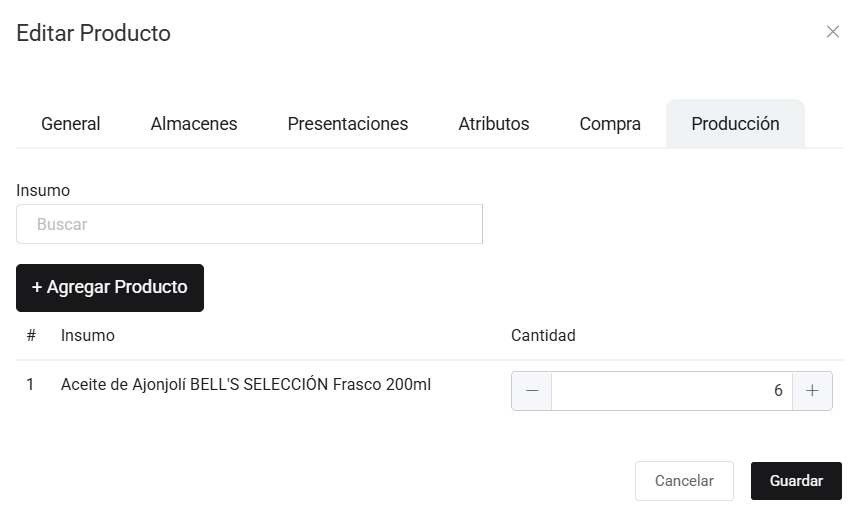Save changes with the Guardar button
The width and height of the screenshot is (860, 530).
click(796, 481)
